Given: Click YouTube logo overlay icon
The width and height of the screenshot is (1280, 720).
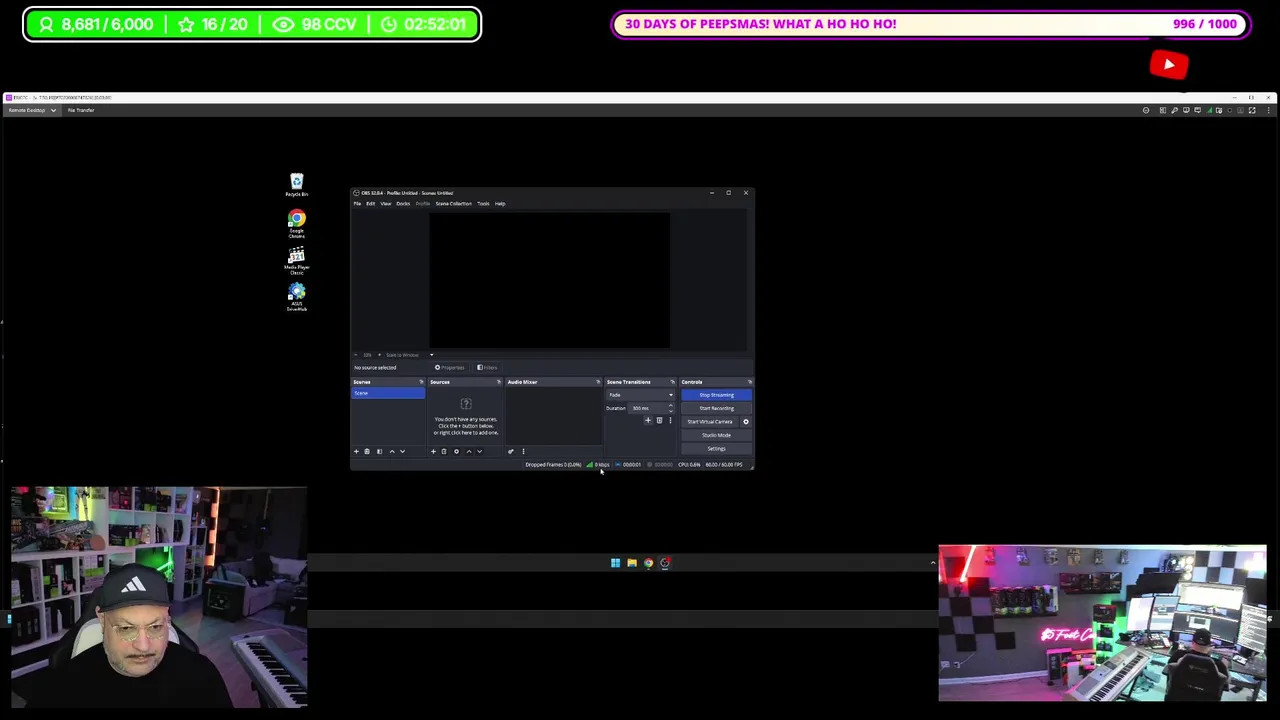Looking at the screenshot, I should (x=1169, y=65).
